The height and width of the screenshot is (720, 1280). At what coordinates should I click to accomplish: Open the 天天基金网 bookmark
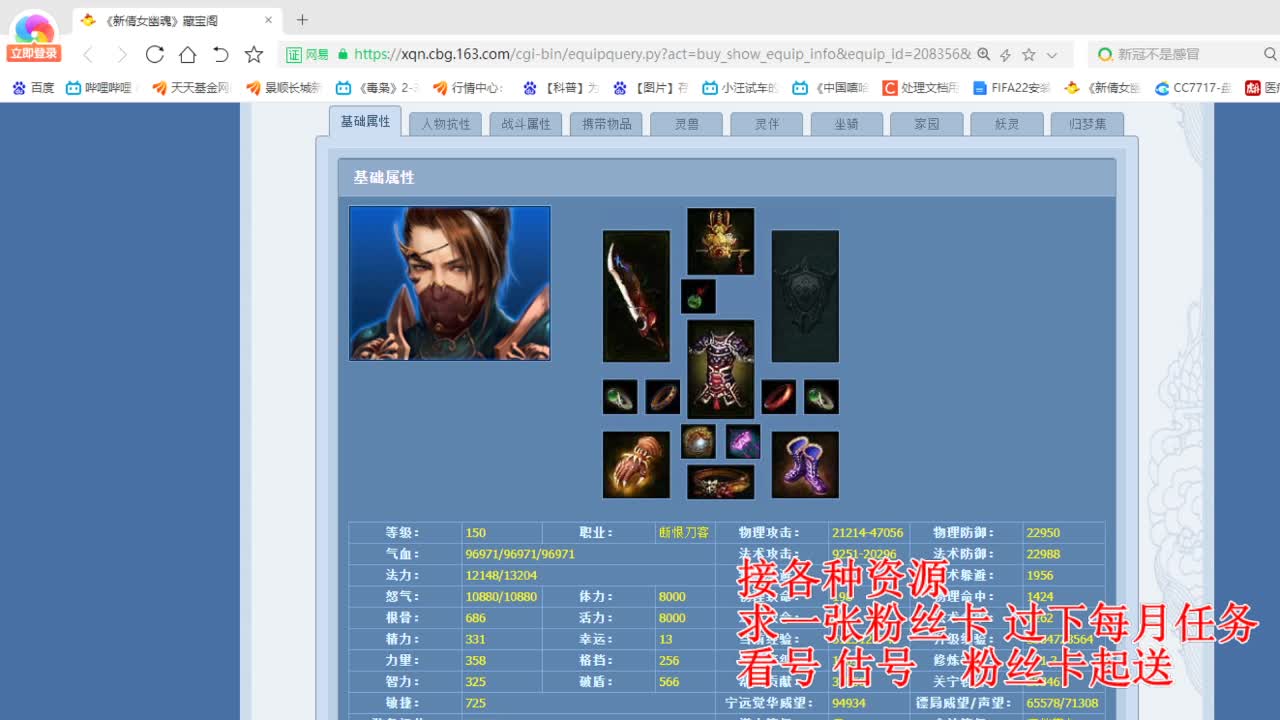pos(191,88)
